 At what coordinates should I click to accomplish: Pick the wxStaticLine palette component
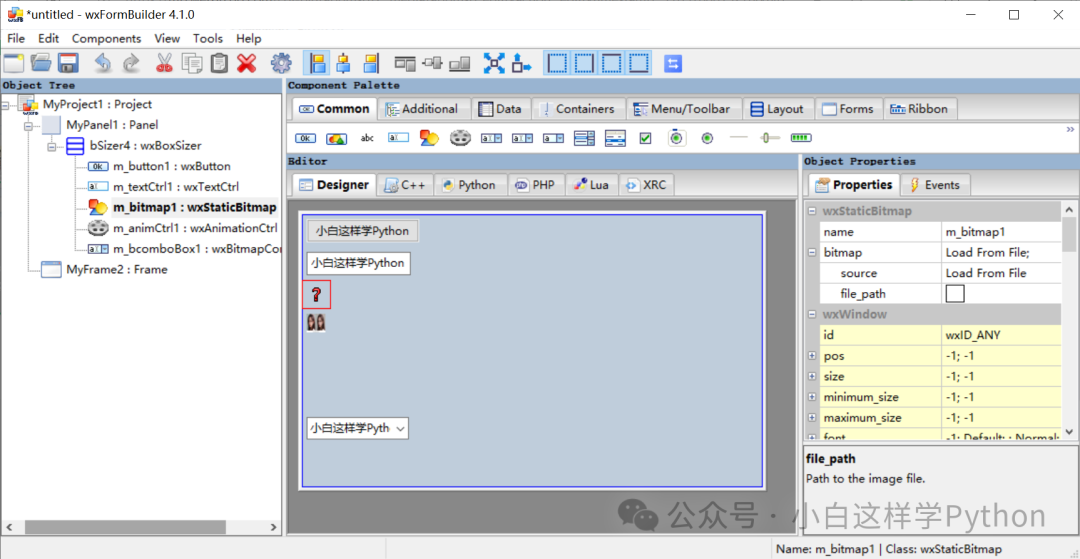(738, 138)
